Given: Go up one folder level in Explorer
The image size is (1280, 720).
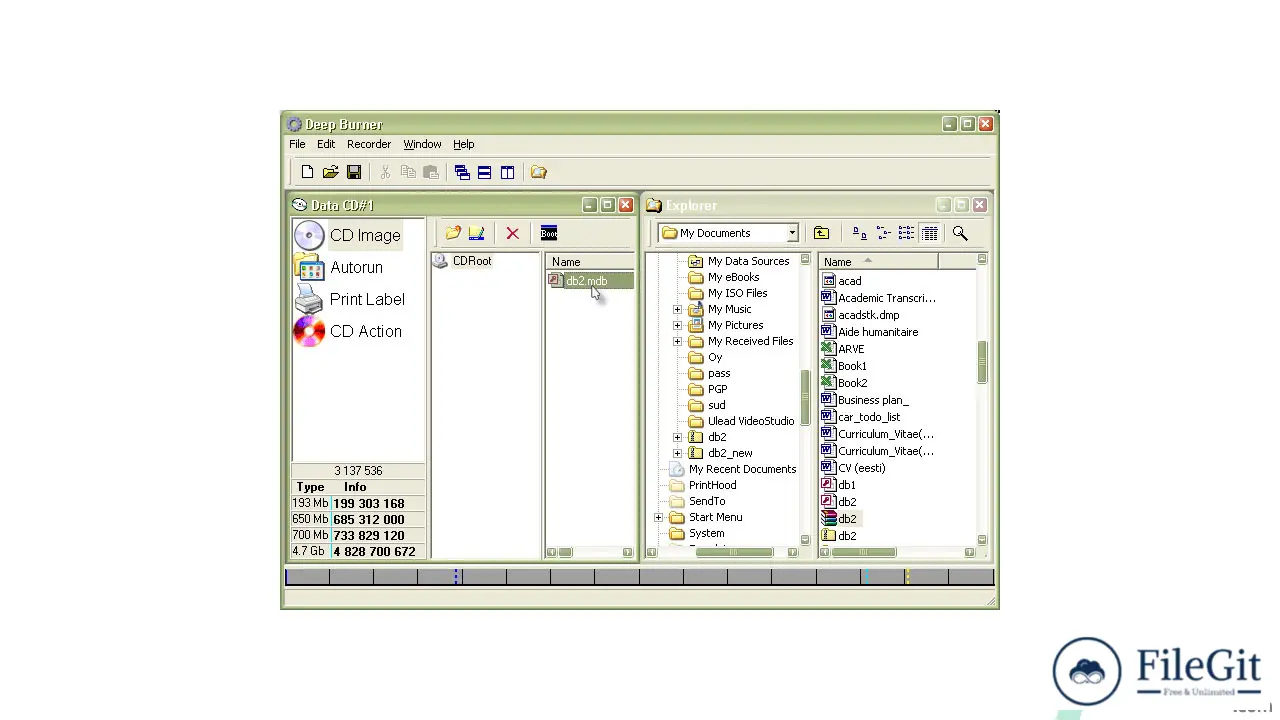Looking at the screenshot, I should [x=821, y=233].
